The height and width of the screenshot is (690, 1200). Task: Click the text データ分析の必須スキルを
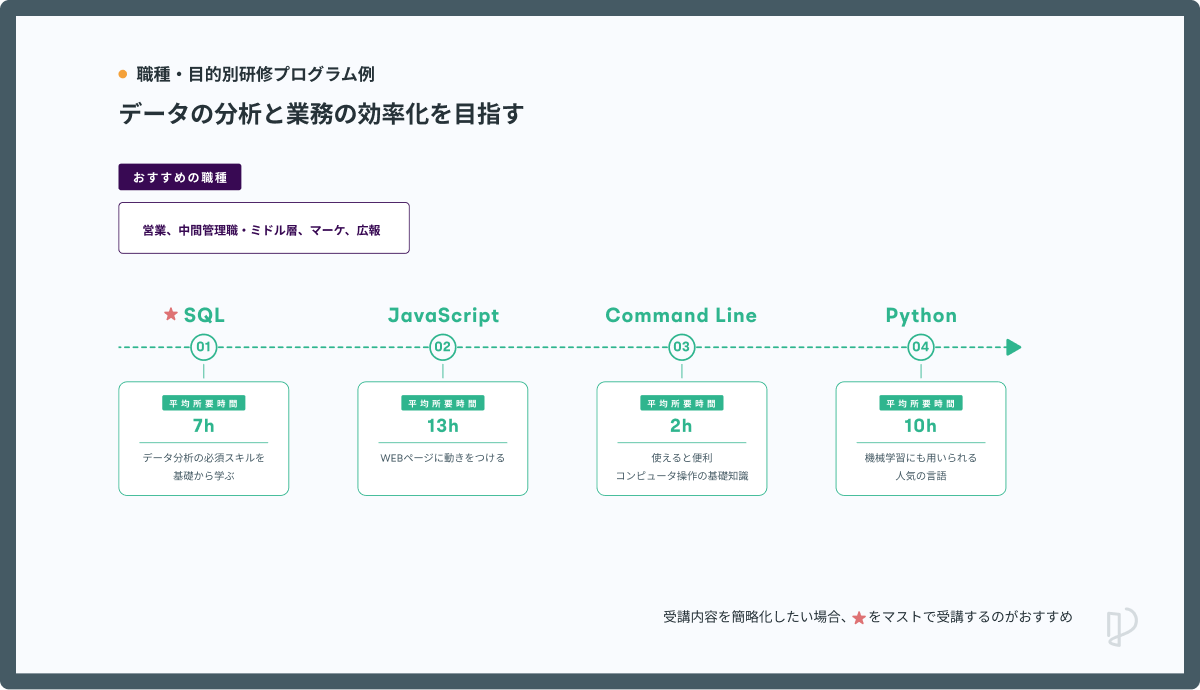204,458
